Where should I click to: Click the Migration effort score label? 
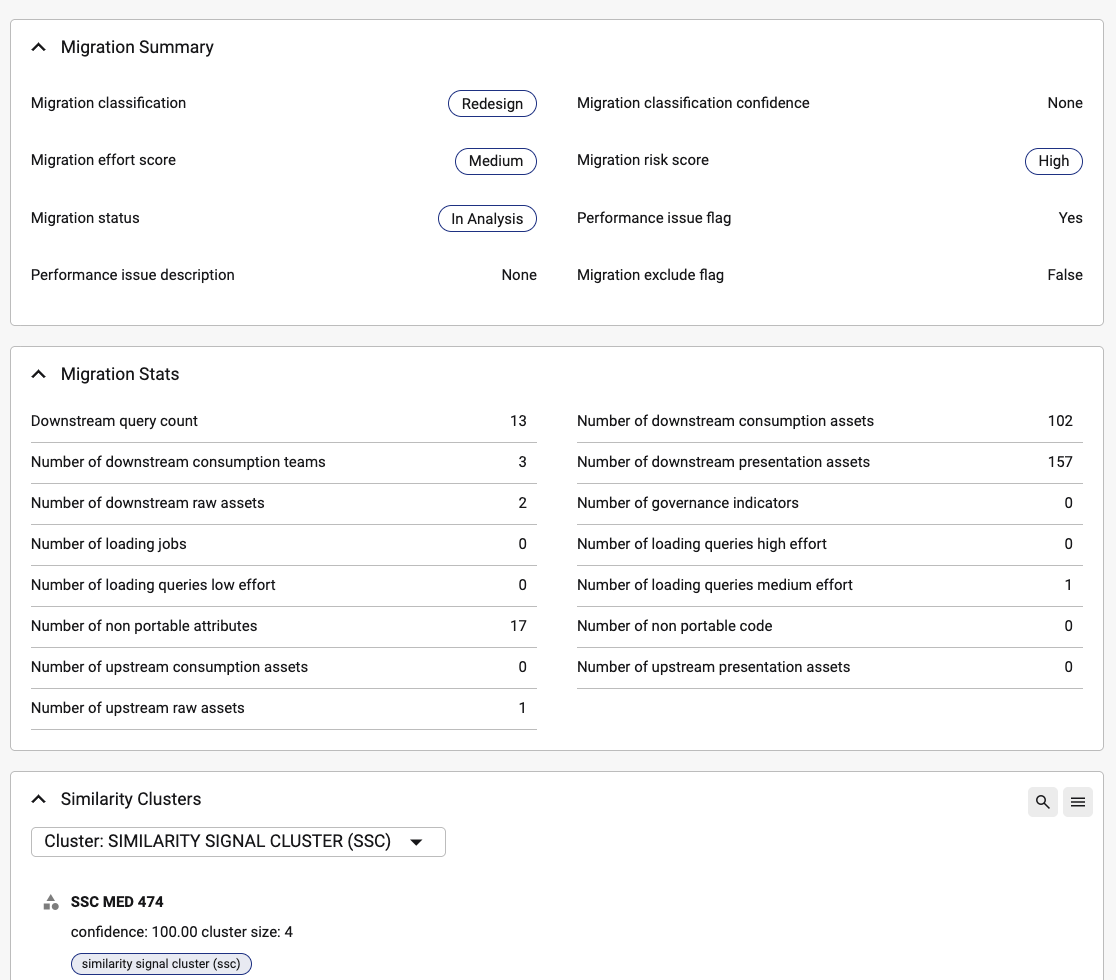click(x=103, y=160)
